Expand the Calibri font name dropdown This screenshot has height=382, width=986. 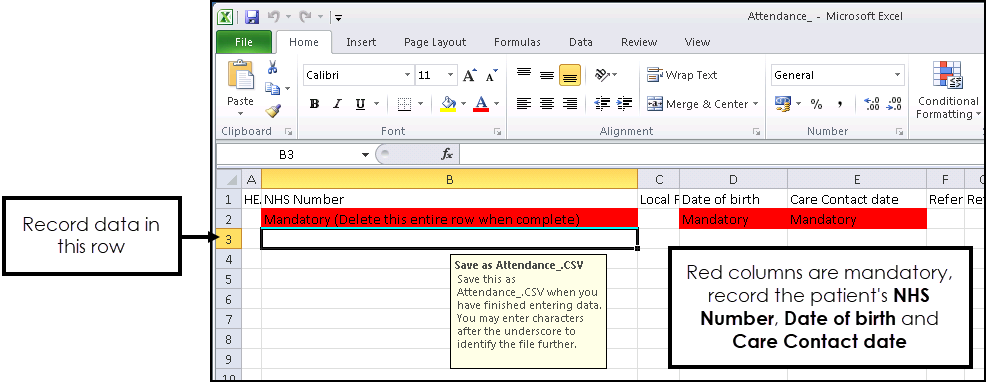407,76
